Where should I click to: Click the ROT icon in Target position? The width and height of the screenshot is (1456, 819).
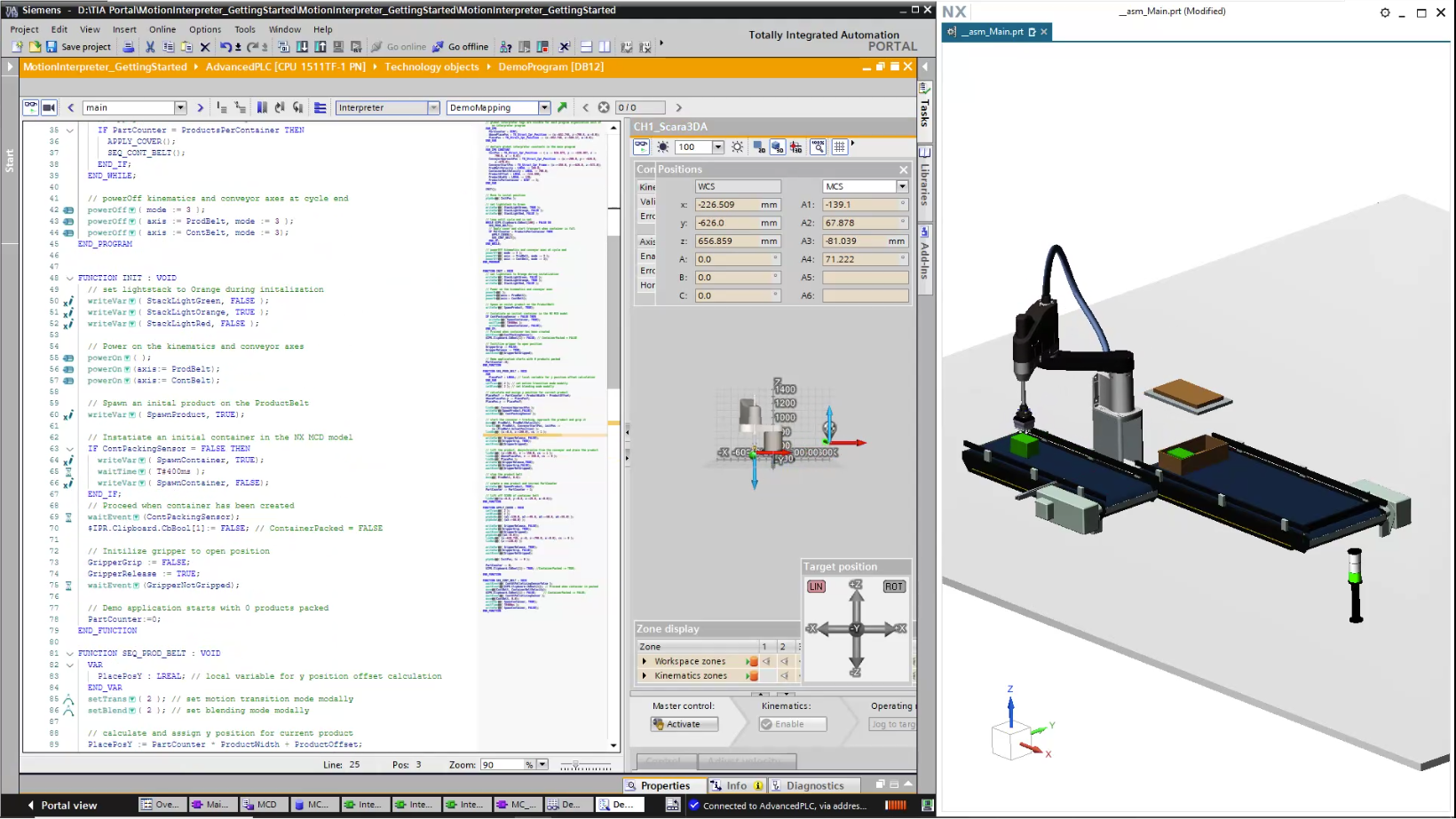pos(893,587)
